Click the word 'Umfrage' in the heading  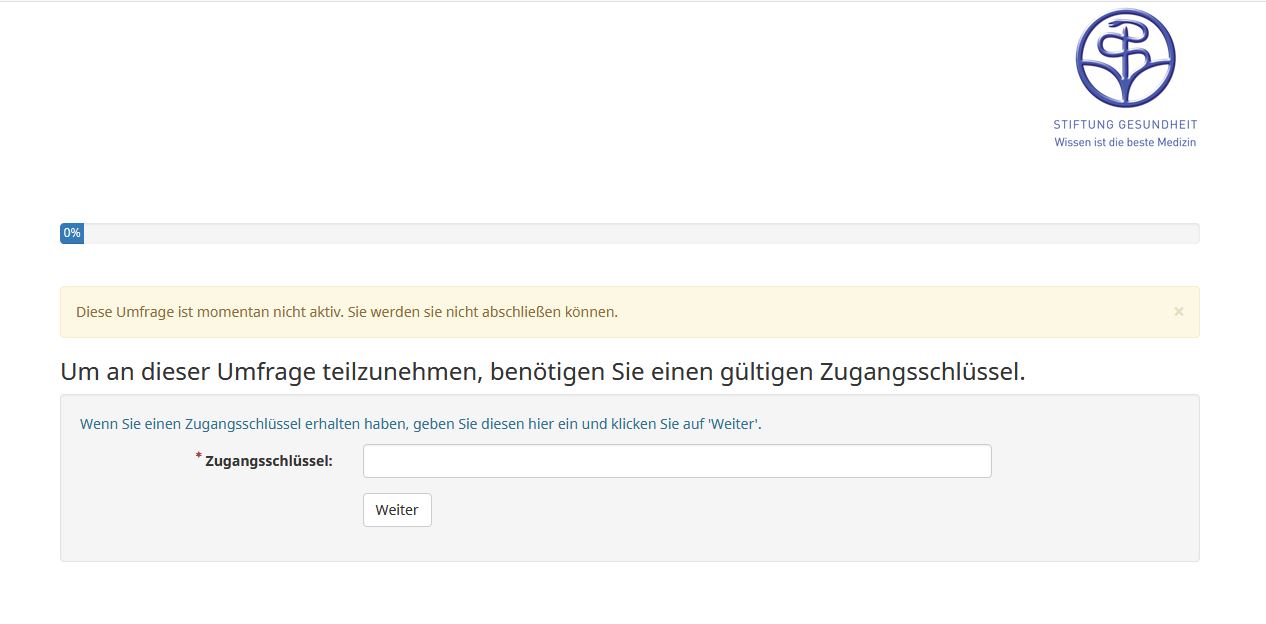pos(267,372)
